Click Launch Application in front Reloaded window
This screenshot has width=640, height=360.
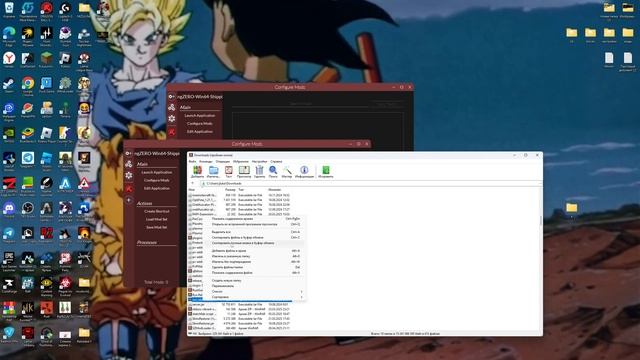pyautogui.click(x=157, y=172)
